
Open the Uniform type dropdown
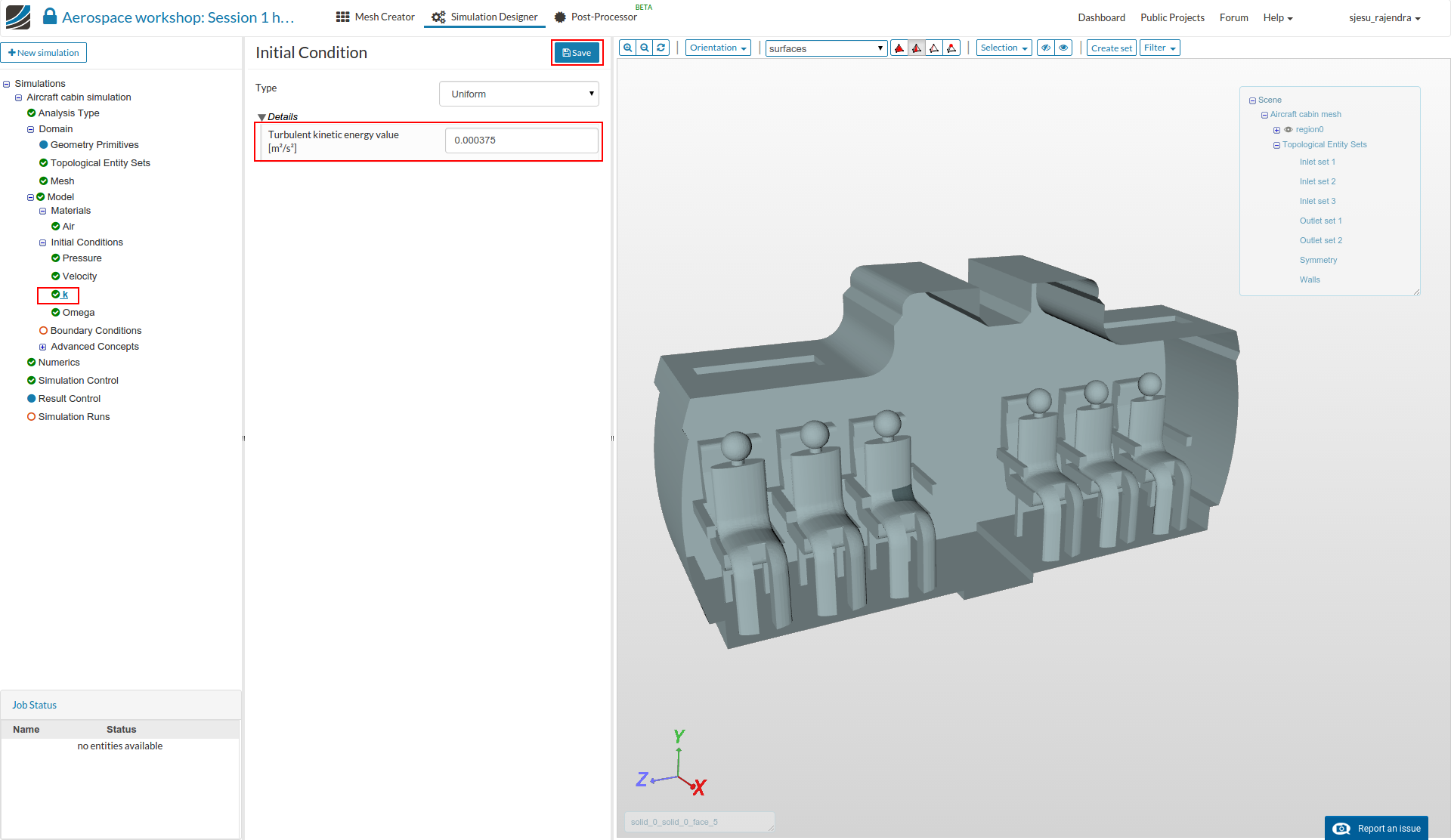pyautogui.click(x=518, y=94)
